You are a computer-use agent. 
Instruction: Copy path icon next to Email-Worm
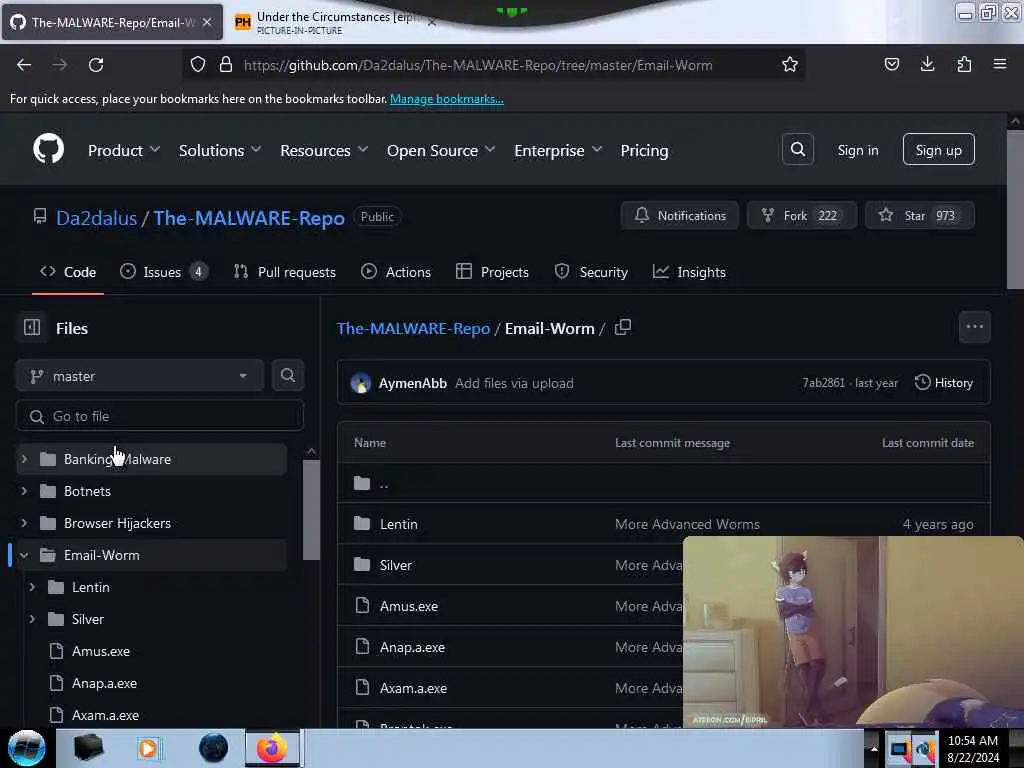(623, 327)
